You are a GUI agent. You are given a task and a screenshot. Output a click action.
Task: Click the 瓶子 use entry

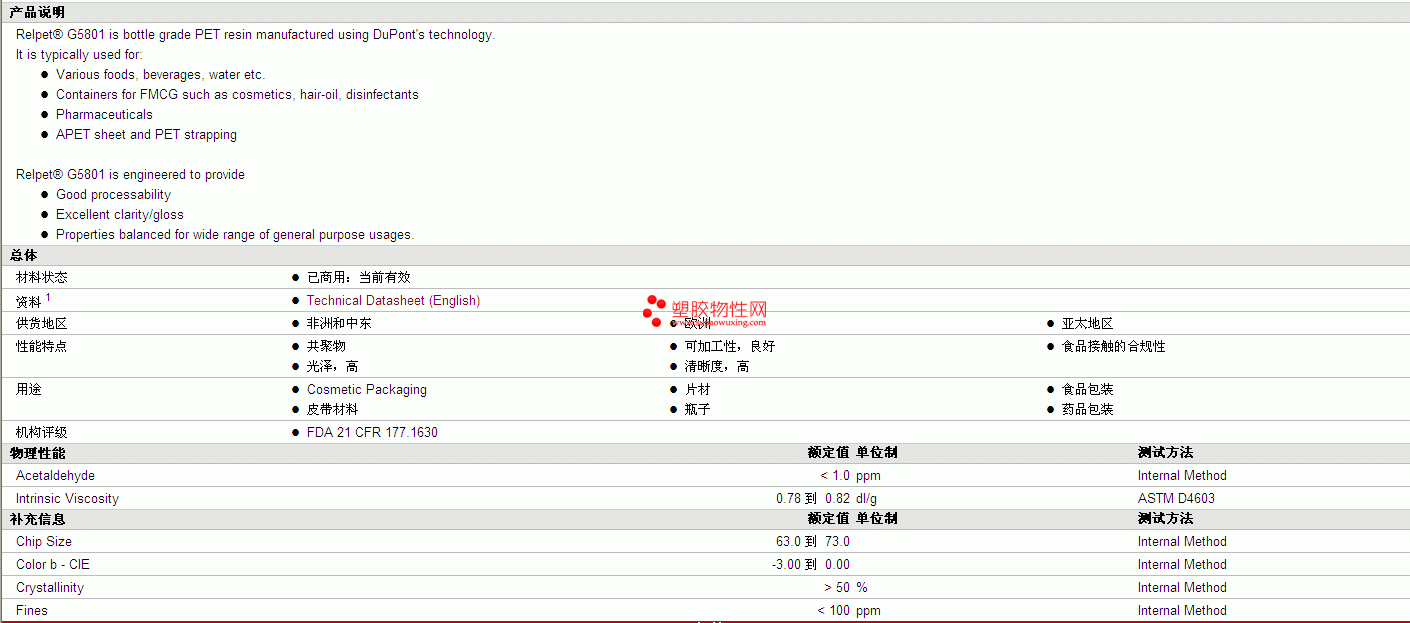(x=698, y=410)
